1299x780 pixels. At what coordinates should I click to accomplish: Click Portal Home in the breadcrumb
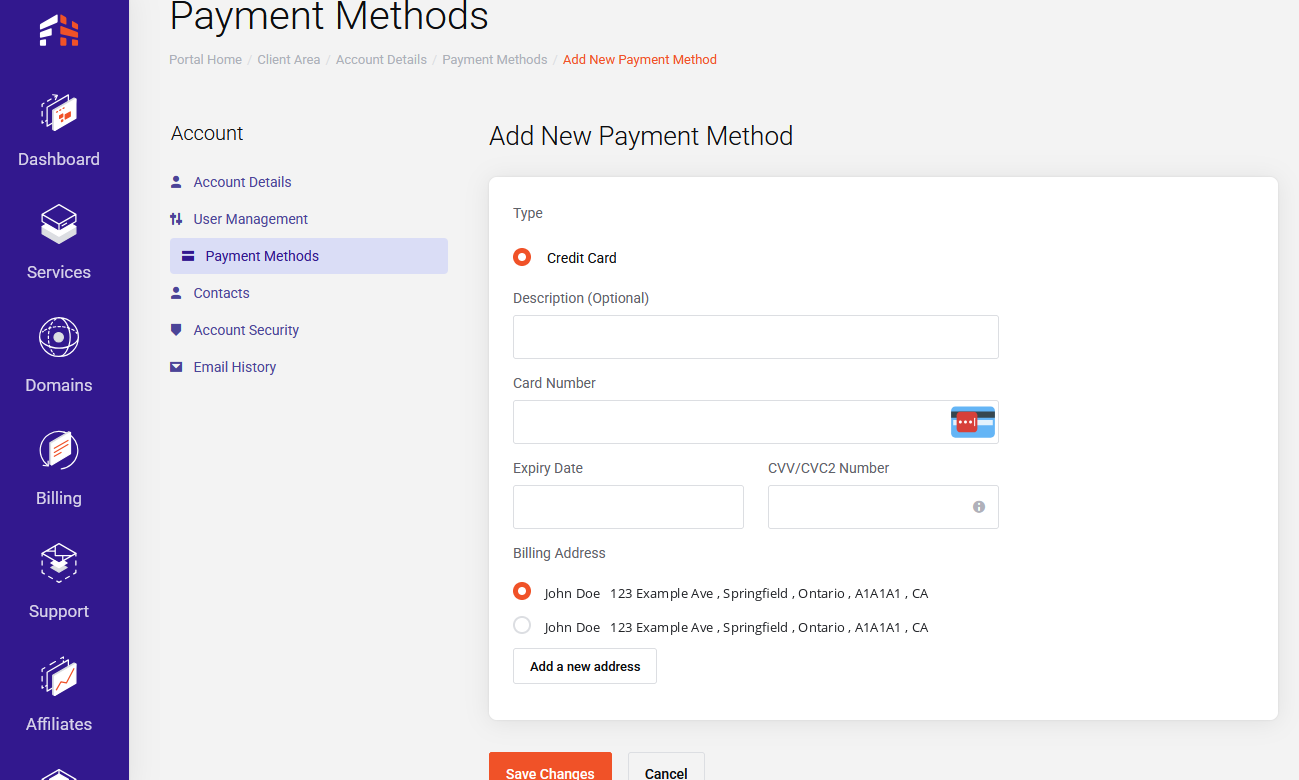[205, 60]
